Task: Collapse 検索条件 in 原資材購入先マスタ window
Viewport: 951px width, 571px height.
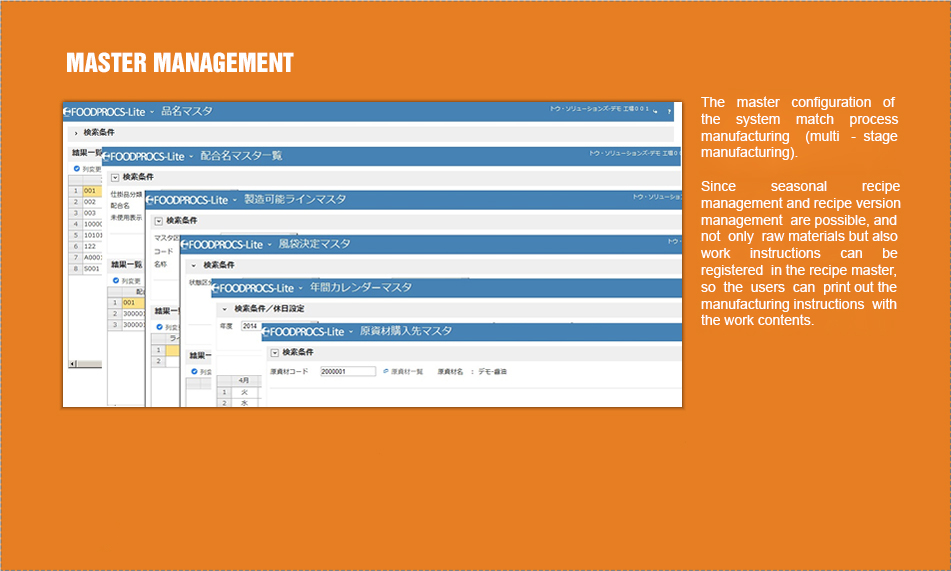Action: pos(273,353)
